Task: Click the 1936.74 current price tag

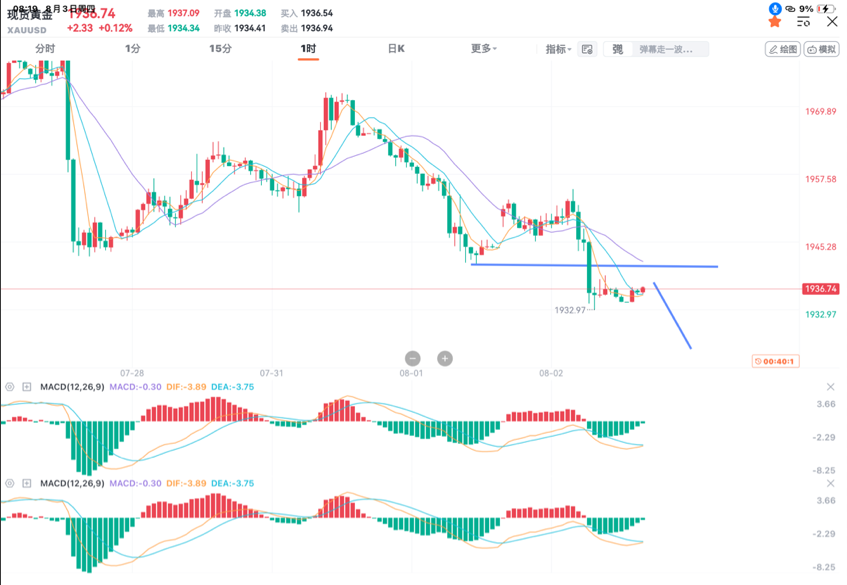Action: [x=819, y=289]
